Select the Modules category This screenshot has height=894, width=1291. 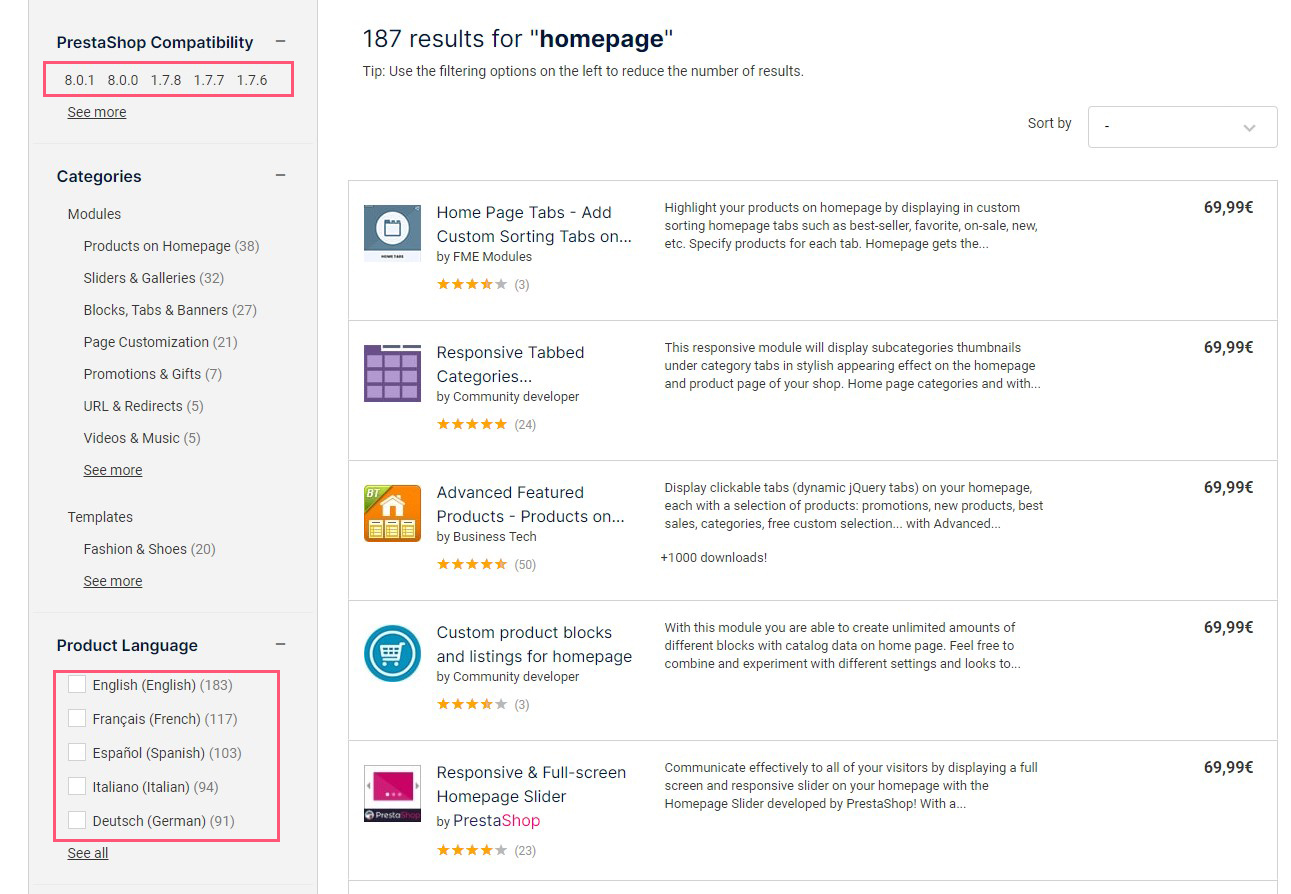pyautogui.click(x=94, y=214)
